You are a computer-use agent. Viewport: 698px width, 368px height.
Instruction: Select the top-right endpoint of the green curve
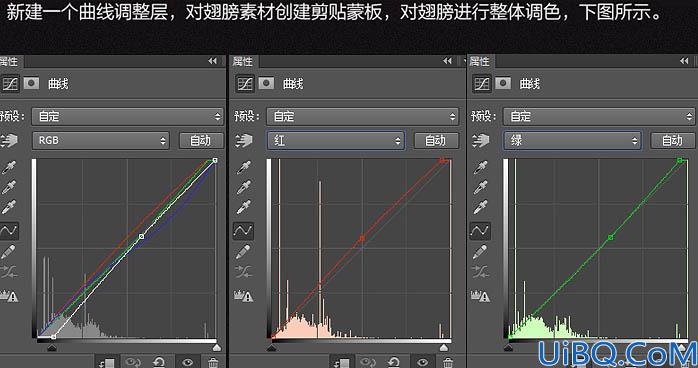click(680, 160)
